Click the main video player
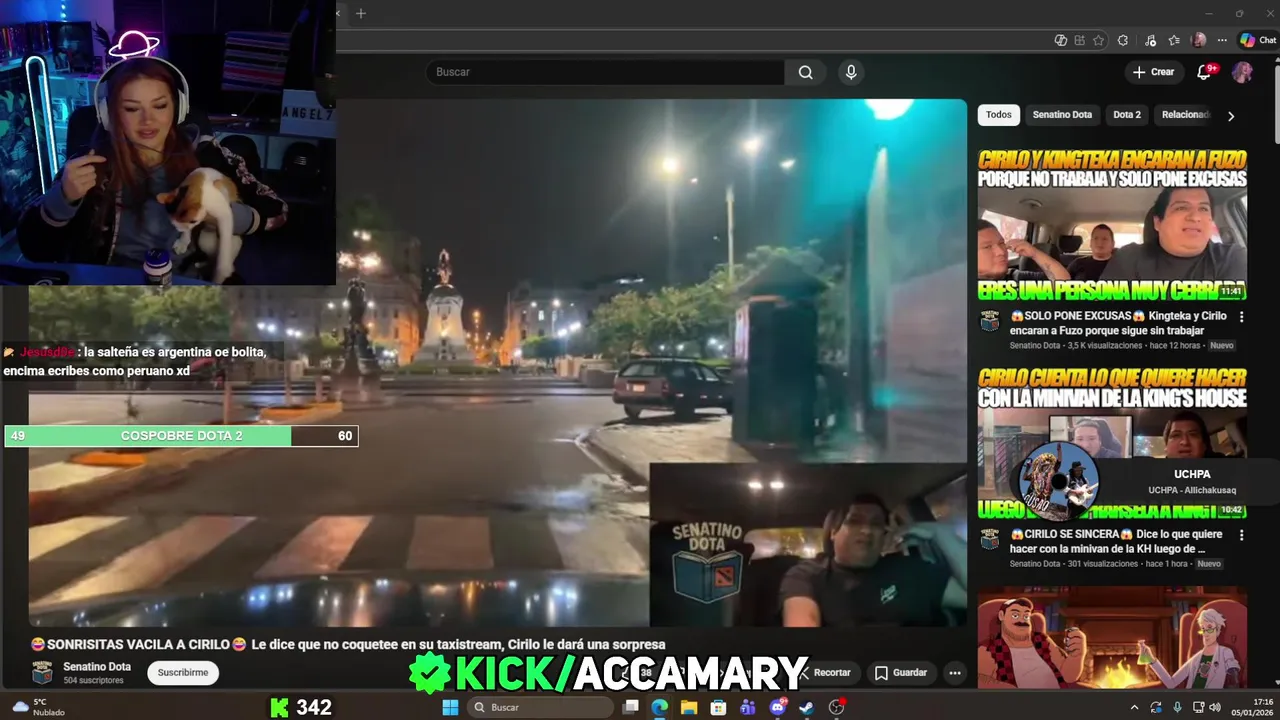The image size is (1280, 720). coord(497,362)
